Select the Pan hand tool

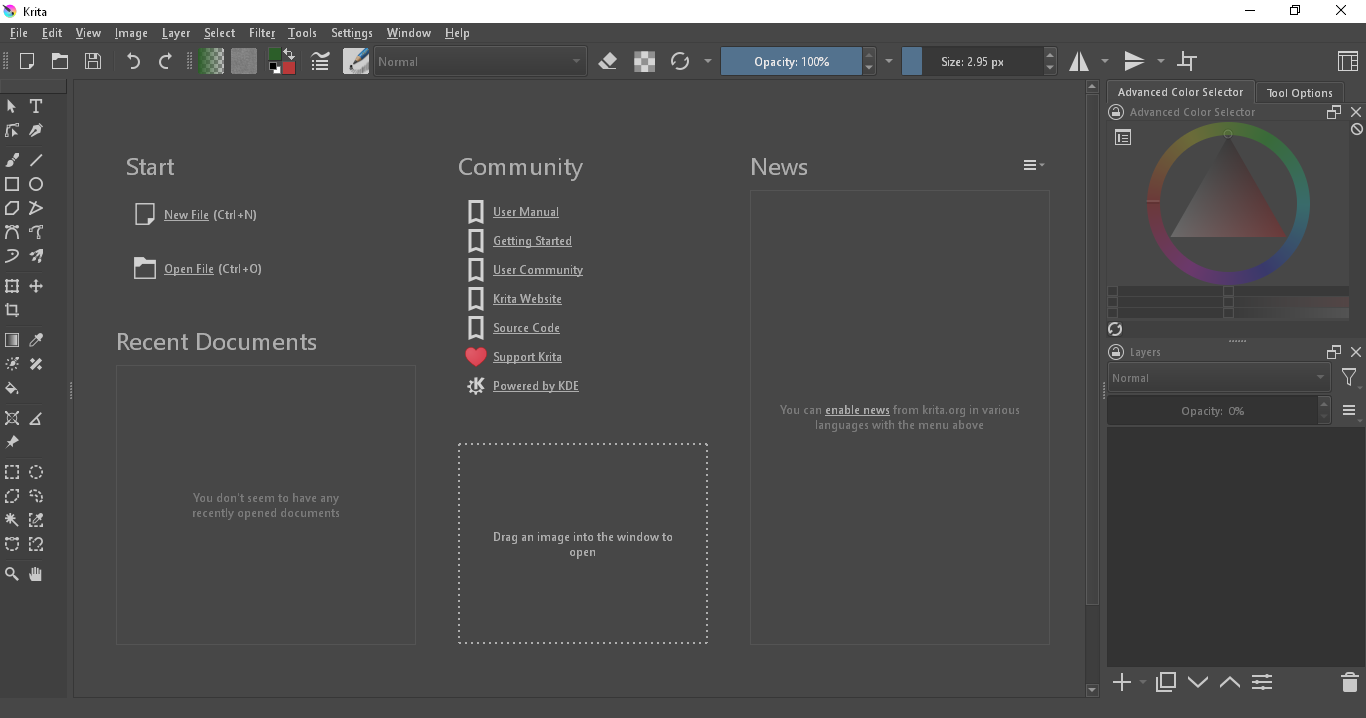pos(36,574)
